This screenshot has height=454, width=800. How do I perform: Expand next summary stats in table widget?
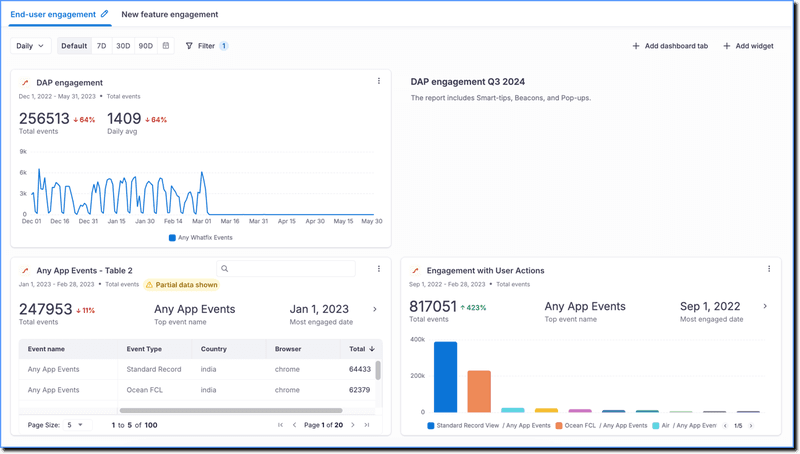pyautogui.click(x=375, y=309)
